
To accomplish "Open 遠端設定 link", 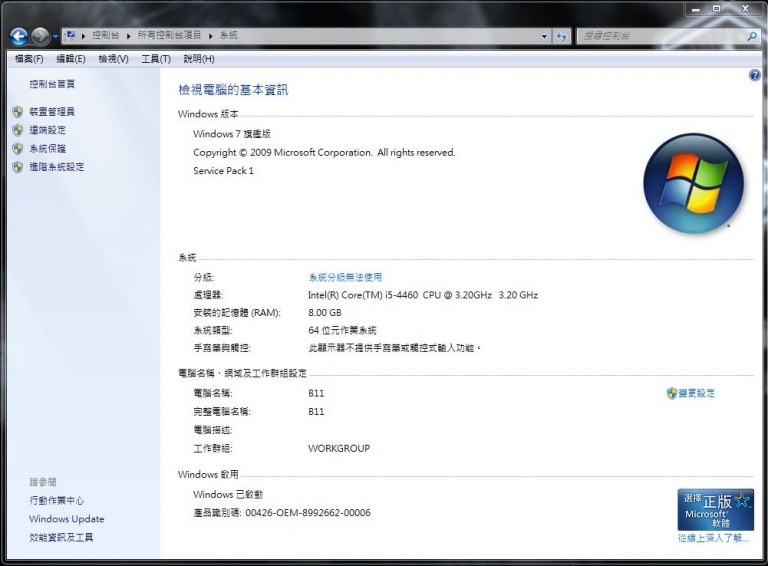I will (x=48, y=130).
